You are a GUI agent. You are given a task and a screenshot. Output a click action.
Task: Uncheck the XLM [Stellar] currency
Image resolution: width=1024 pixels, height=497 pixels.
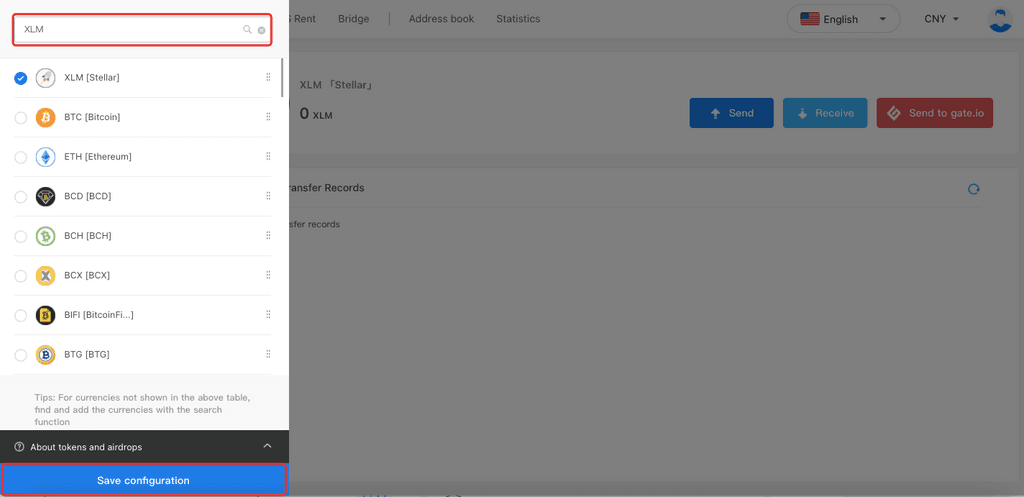[x=21, y=78]
